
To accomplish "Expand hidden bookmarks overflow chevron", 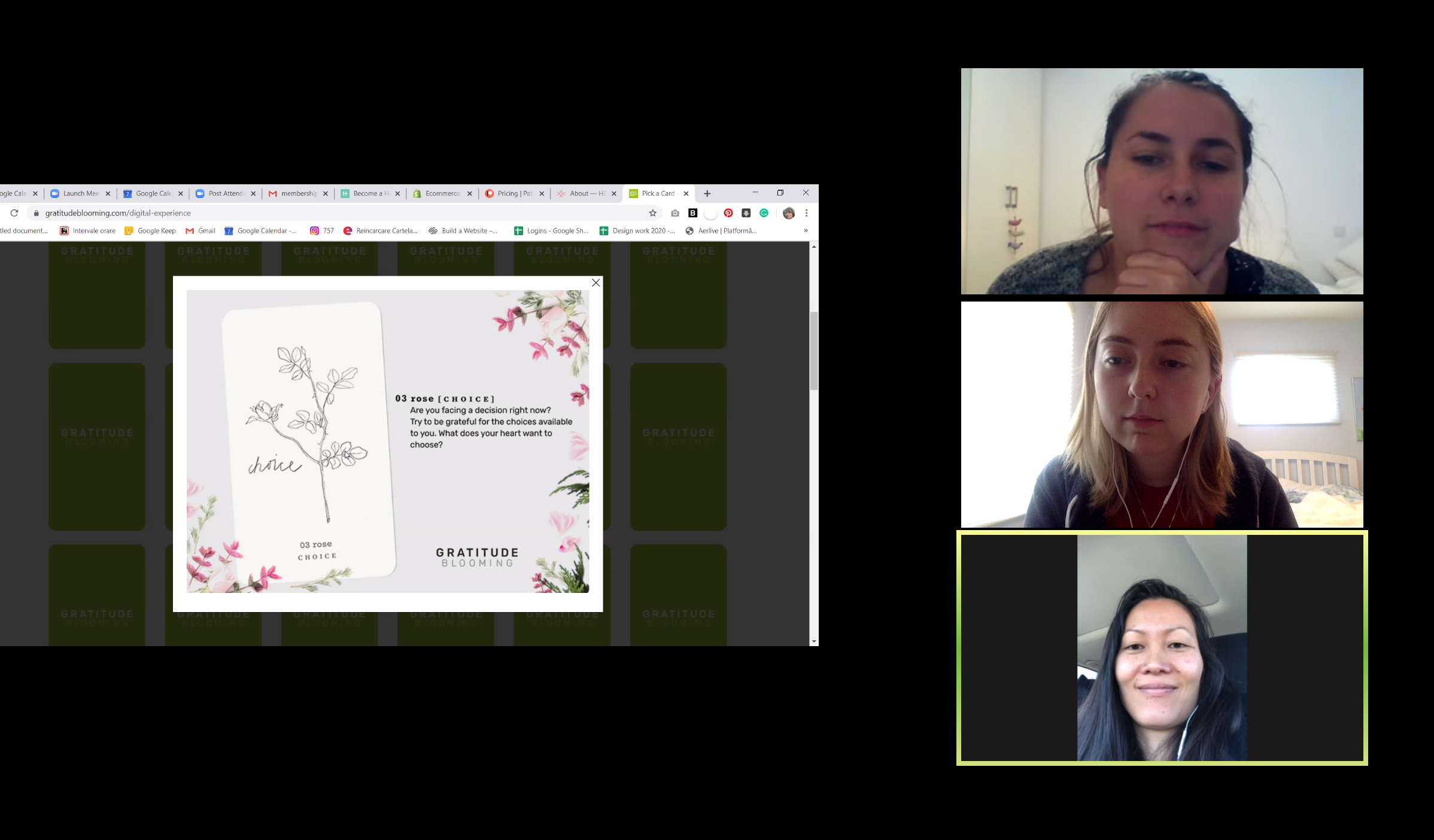I will pyautogui.click(x=806, y=230).
